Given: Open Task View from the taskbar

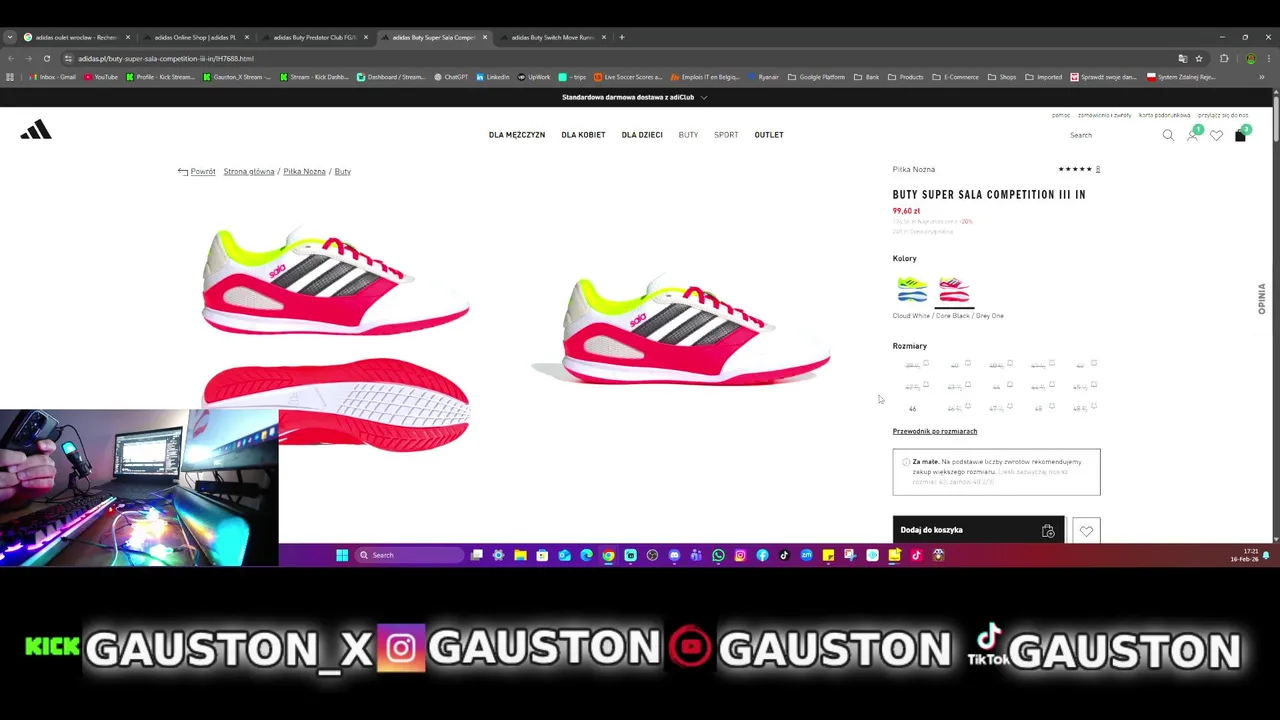Looking at the screenshot, I should pos(477,555).
